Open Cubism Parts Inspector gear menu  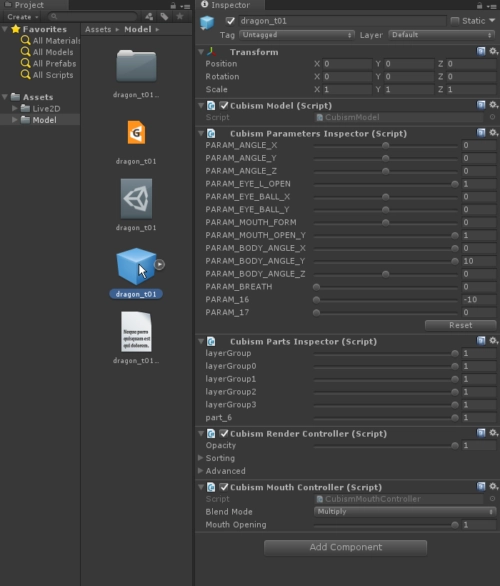[493, 340]
